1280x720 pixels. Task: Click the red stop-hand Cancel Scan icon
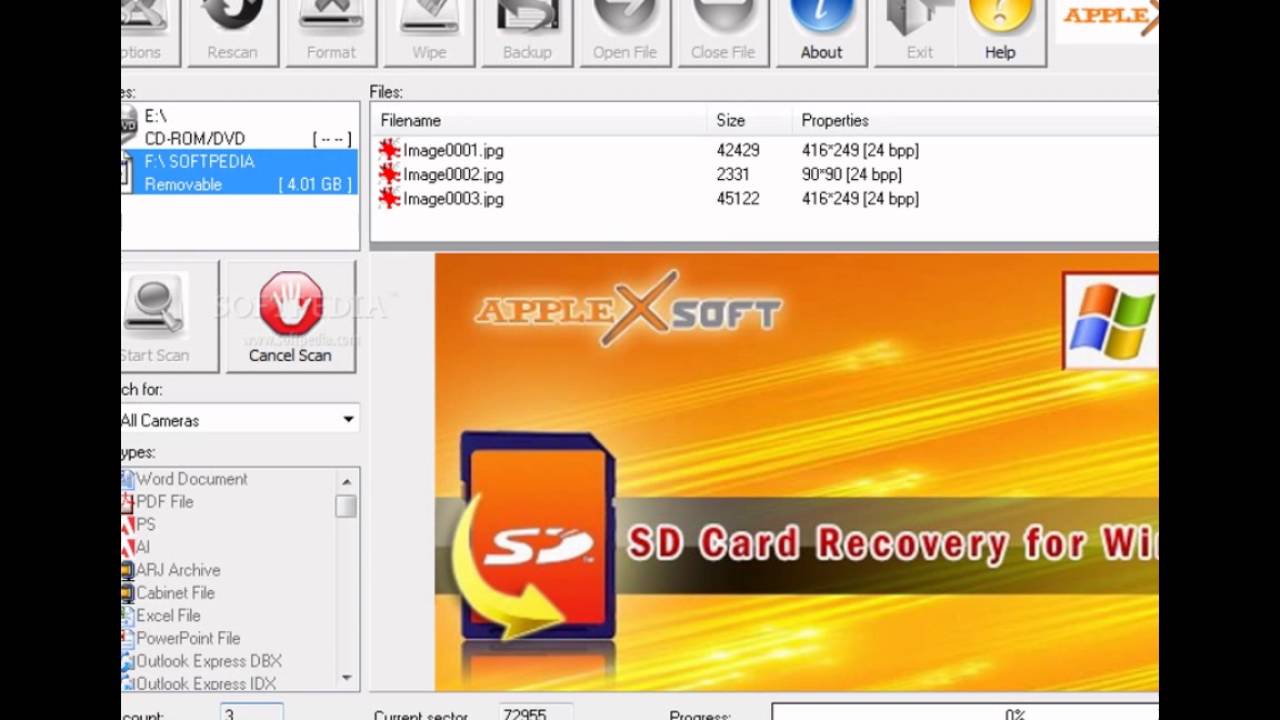(x=290, y=305)
